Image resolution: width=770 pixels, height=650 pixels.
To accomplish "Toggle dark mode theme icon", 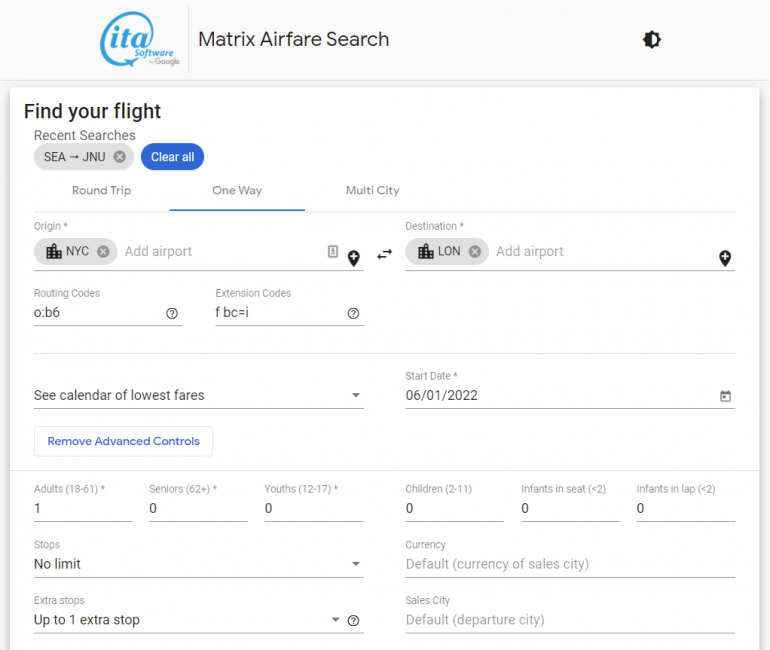I will pos(652,40).
